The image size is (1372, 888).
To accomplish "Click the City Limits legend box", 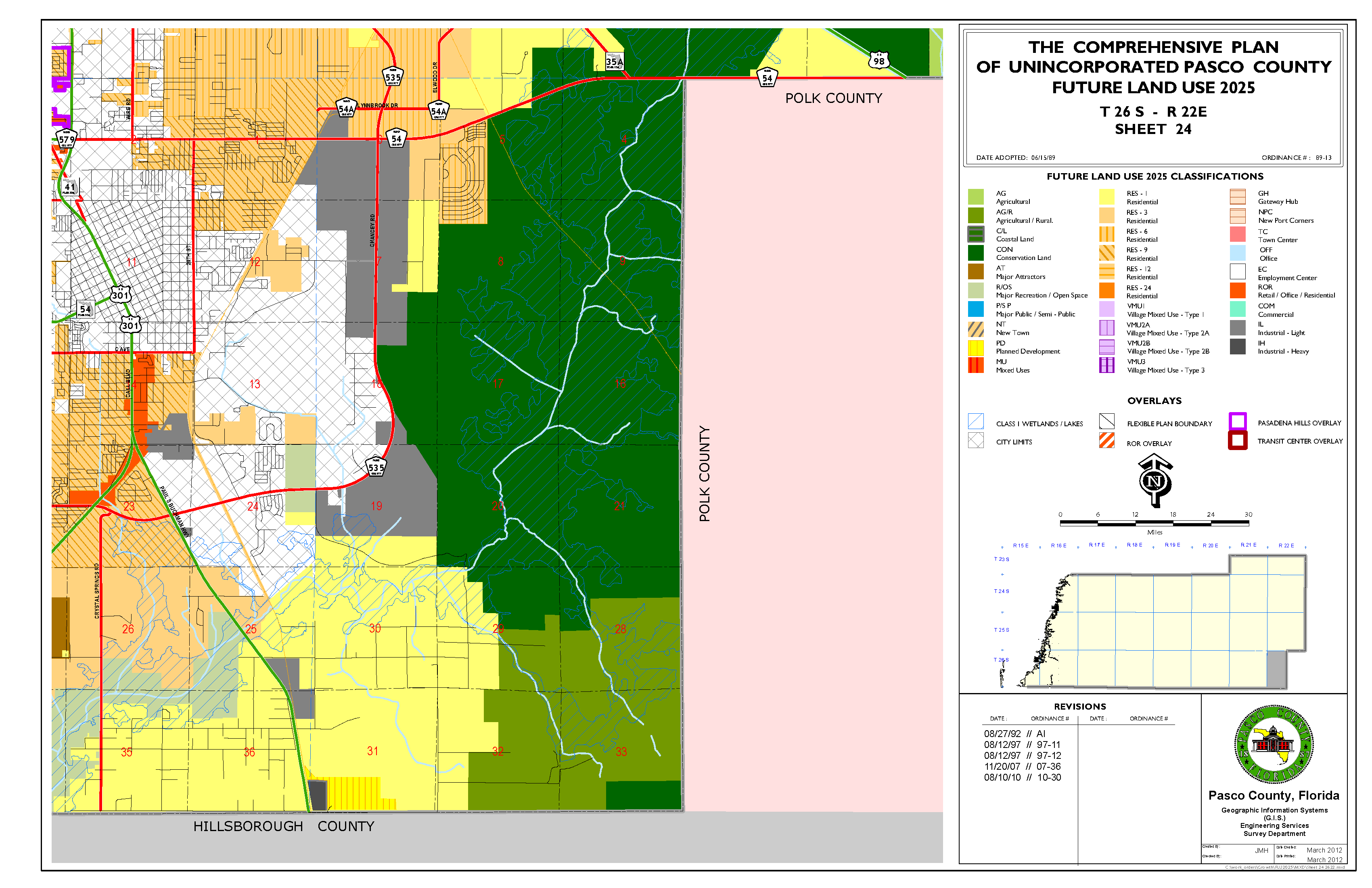I will [x=975, y=440].
